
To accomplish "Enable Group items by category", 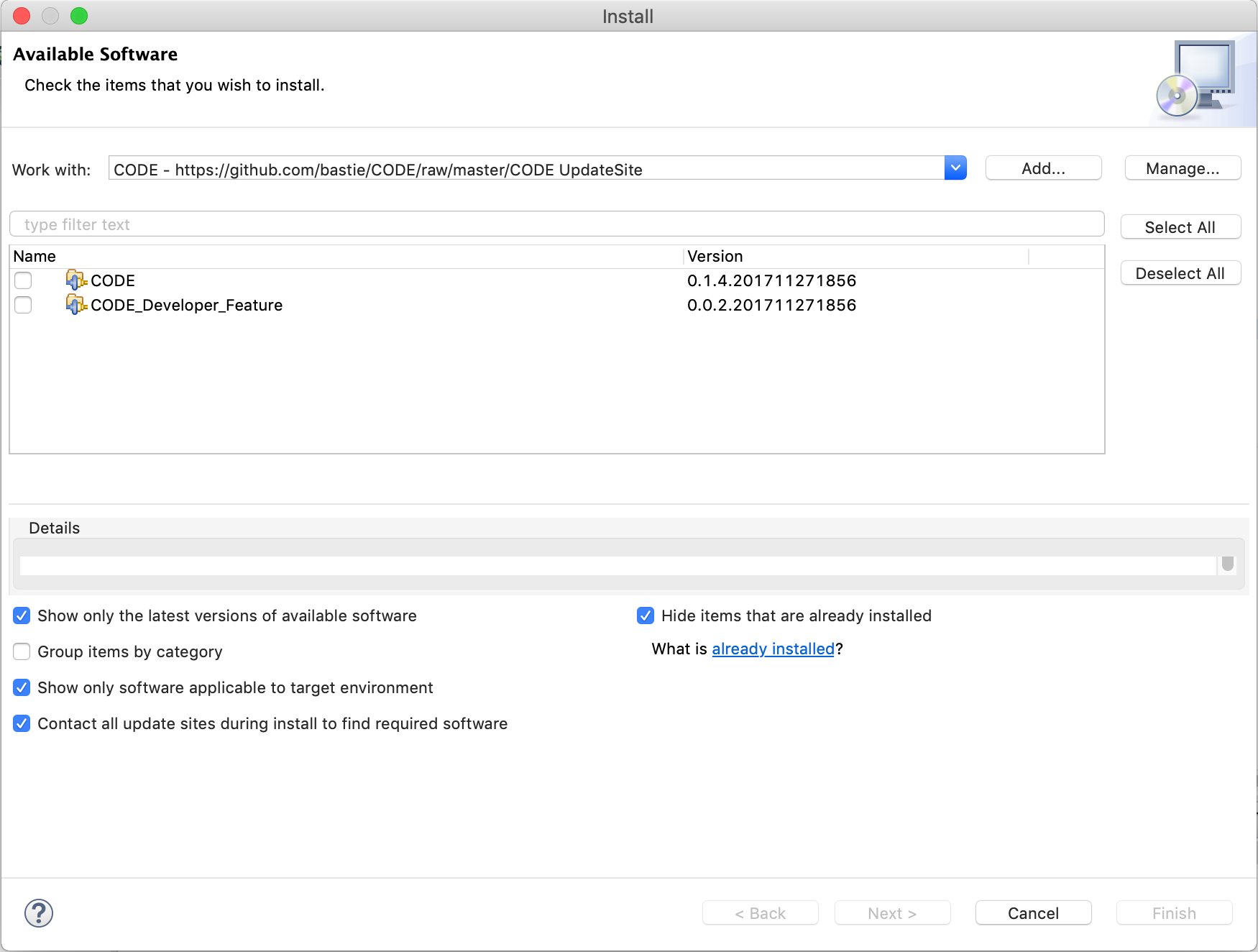I will click(22, 651).
